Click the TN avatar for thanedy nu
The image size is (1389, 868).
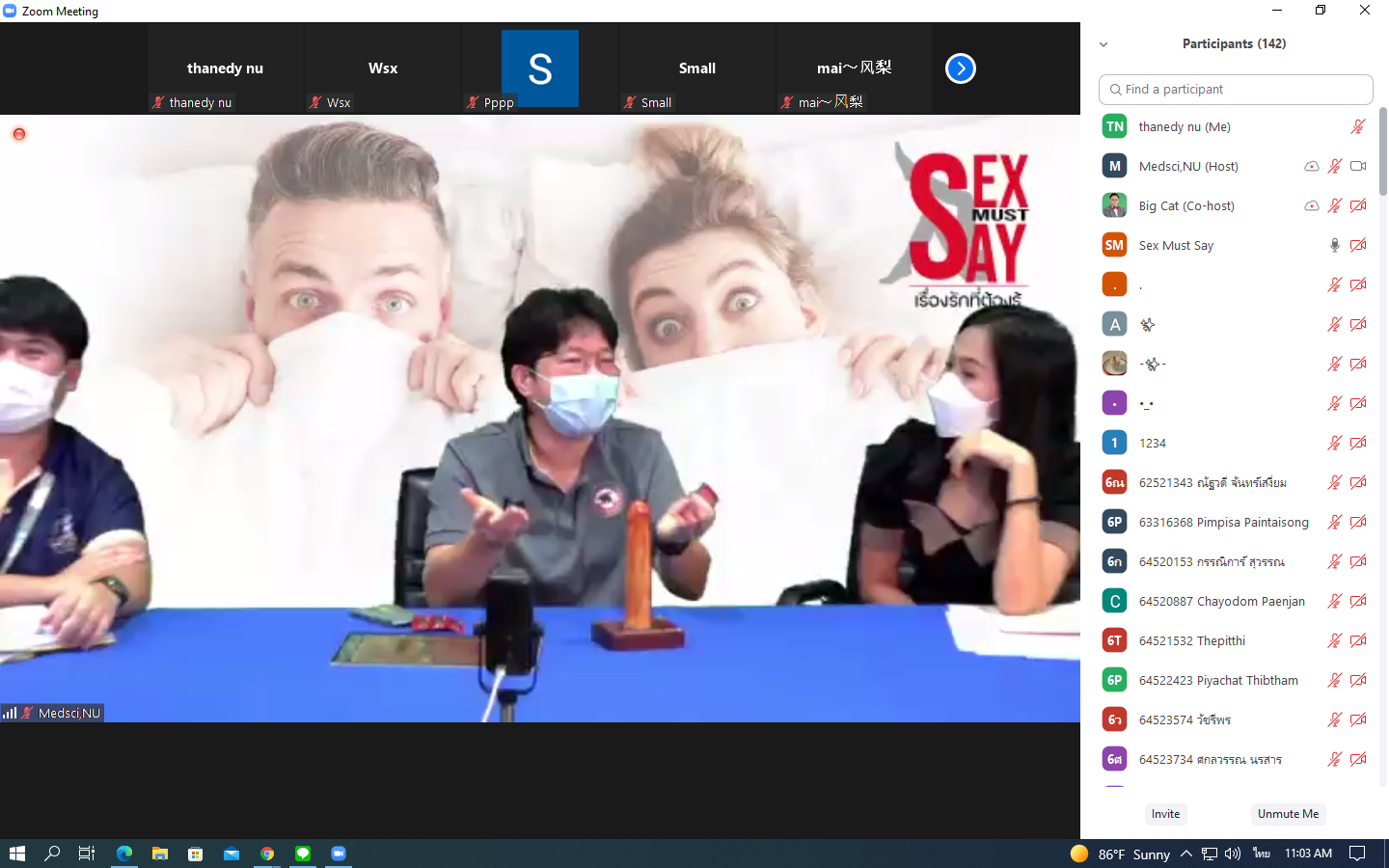[x=1114, y=126]
